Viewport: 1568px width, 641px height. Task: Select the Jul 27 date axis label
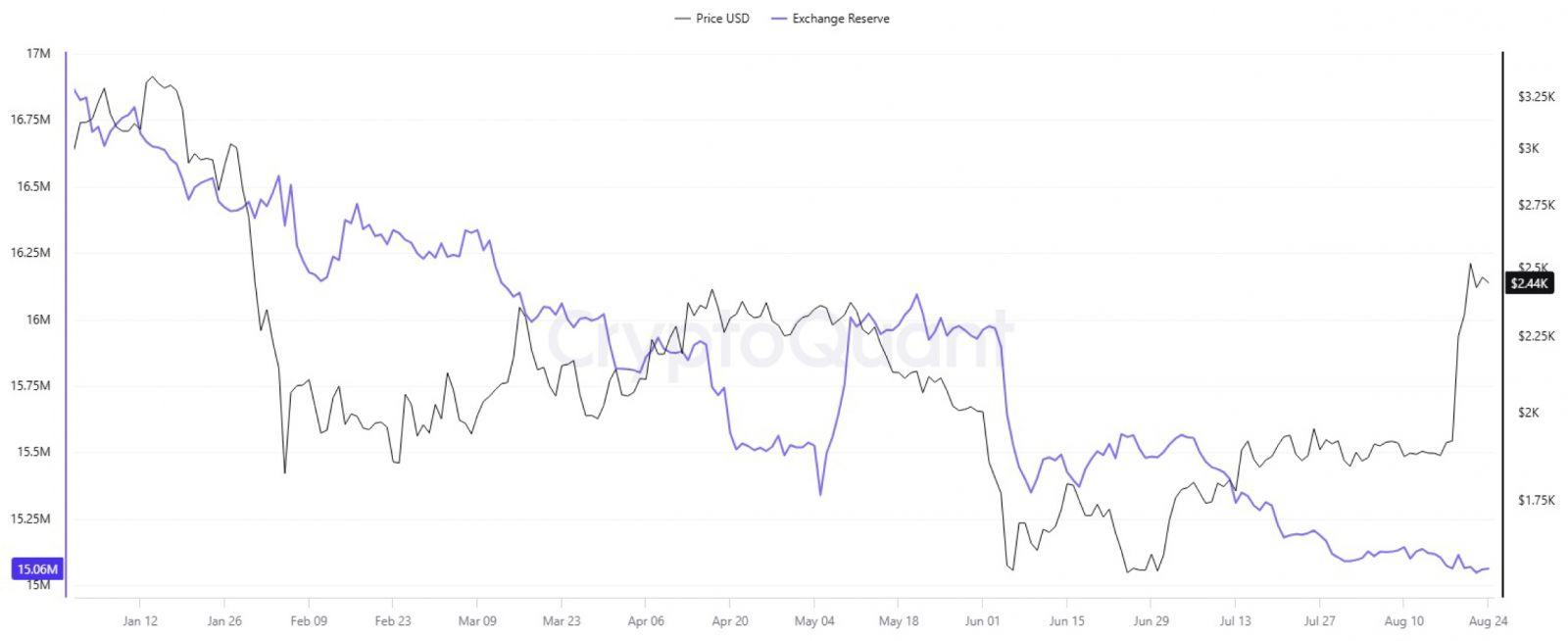[1319, 620]
